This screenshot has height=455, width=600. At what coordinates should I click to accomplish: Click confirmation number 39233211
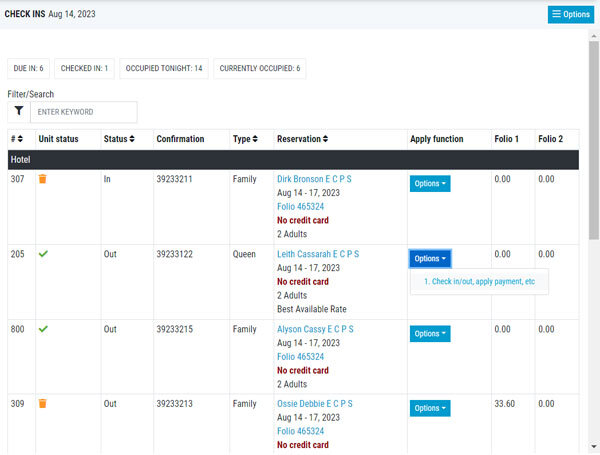[174, 179]
